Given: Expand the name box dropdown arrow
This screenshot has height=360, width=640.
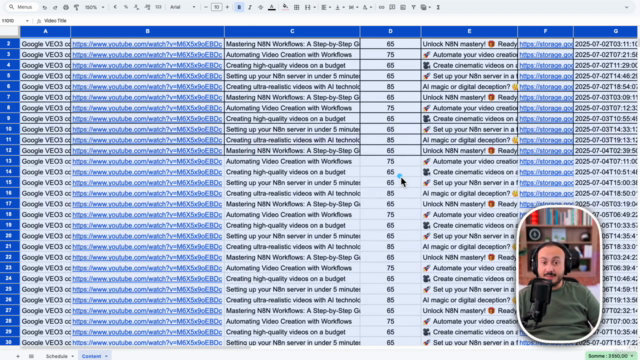Looking at the screenshot, I should pyautogui.click(x=27, y=21).
